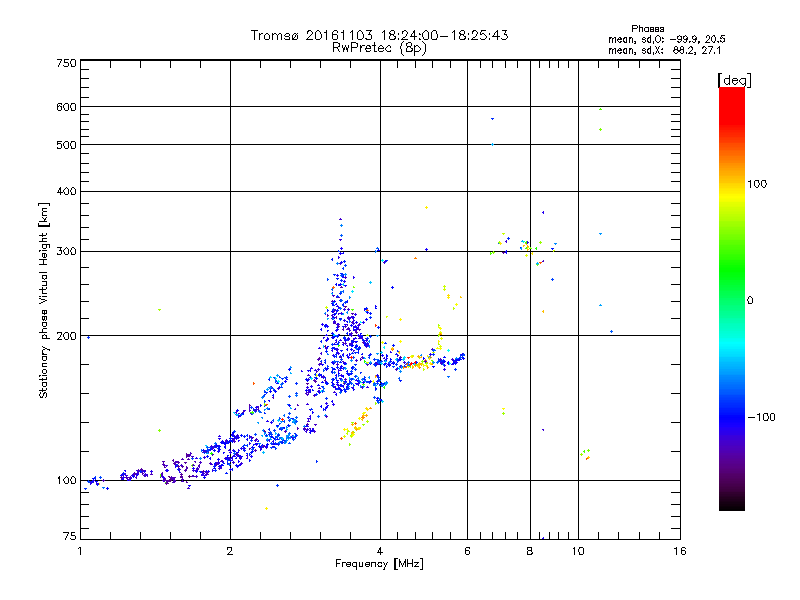Click the colorbar tick label '-100'

pos(761,417)
